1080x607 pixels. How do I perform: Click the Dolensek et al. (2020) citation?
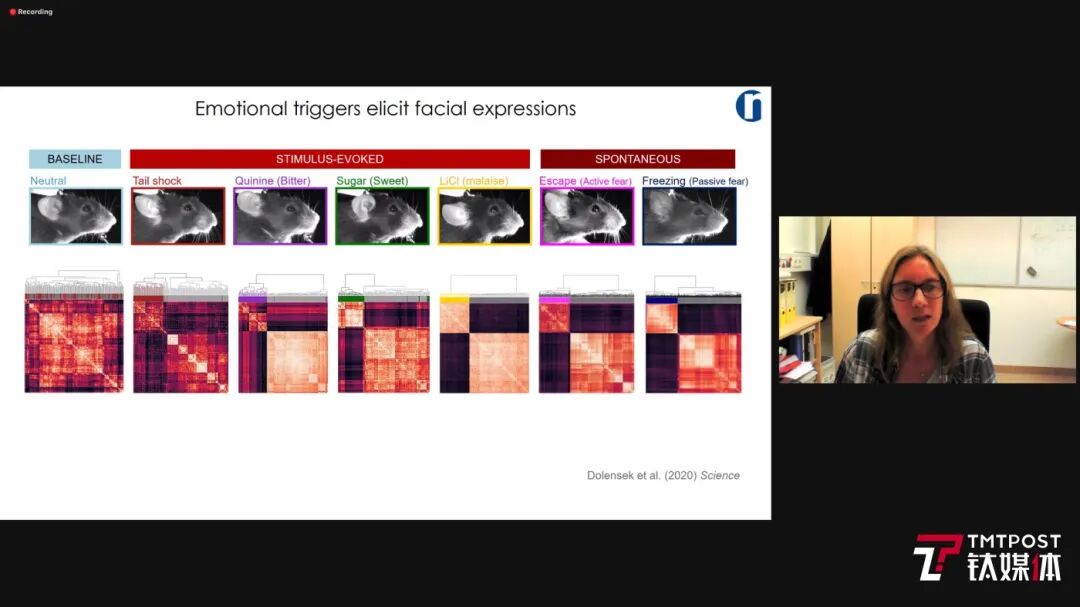pos(663,475)
